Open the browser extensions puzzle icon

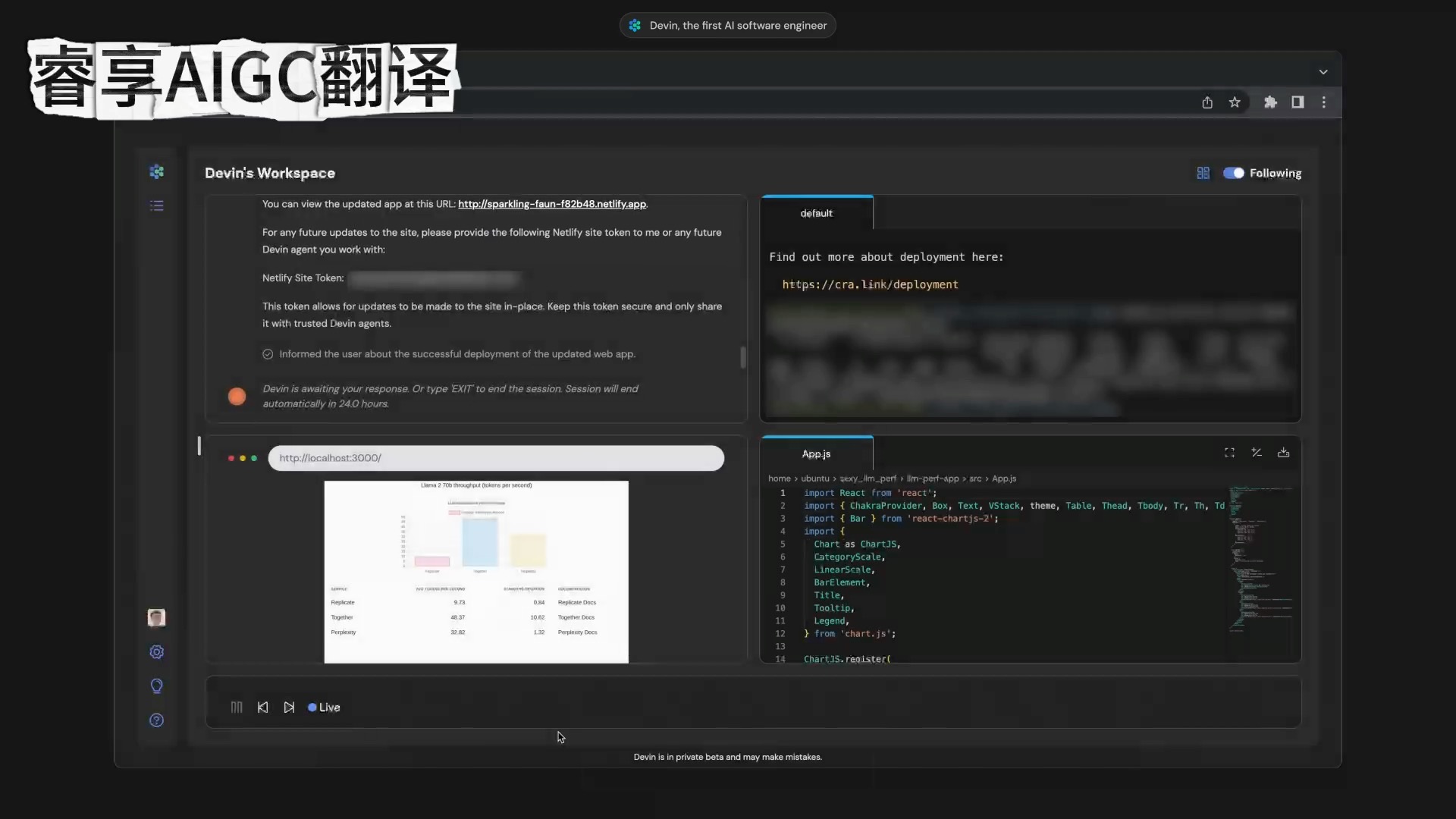1270,102
